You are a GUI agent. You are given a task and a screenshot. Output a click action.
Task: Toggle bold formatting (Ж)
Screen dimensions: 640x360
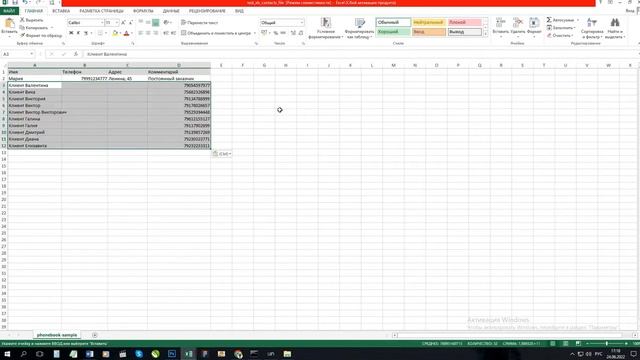tap(71, 33)
